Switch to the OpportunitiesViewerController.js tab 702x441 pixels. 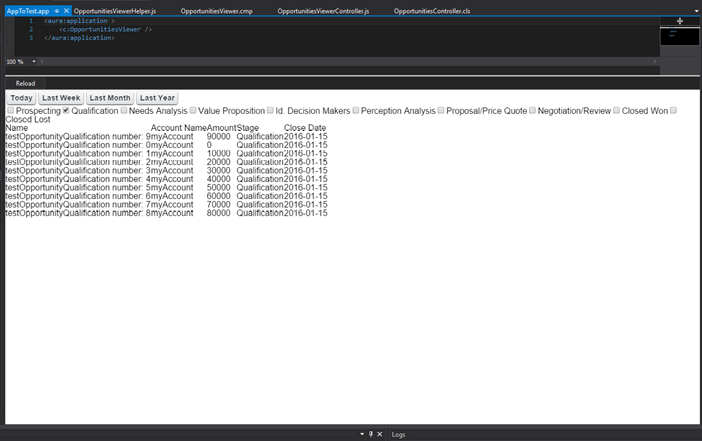point(323,11)
